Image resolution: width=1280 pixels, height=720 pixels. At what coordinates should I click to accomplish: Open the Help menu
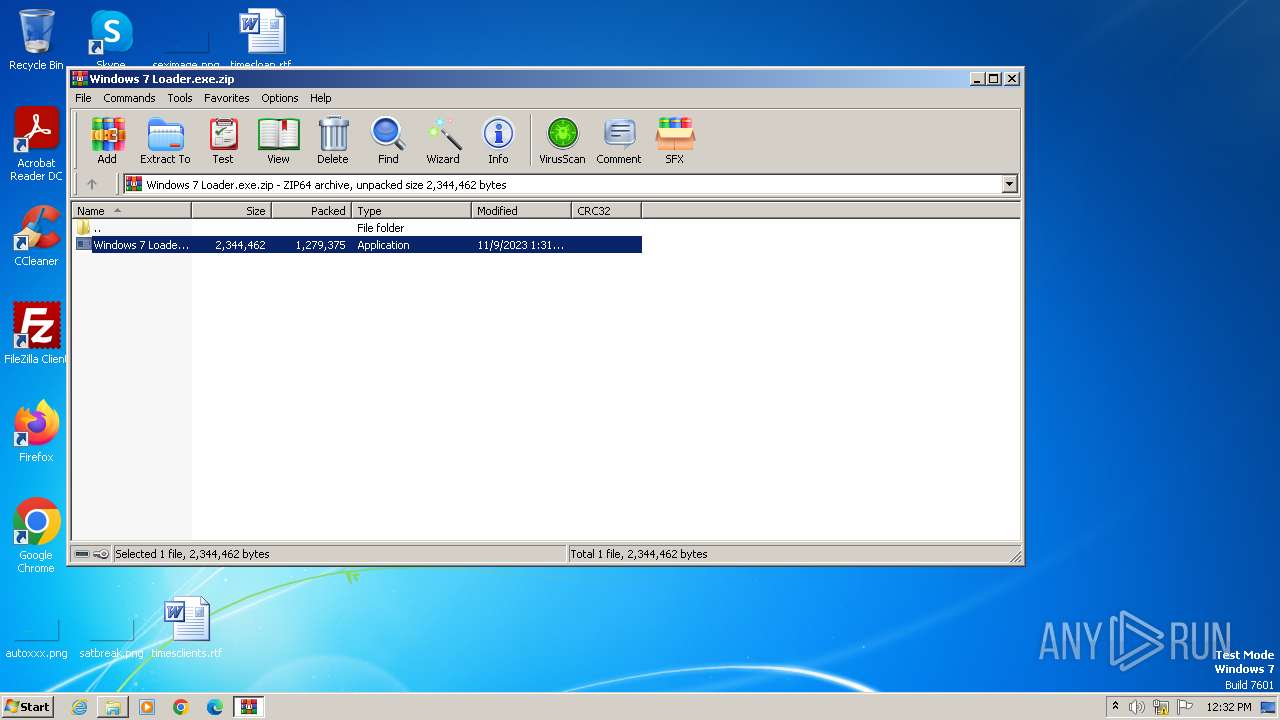320,98
